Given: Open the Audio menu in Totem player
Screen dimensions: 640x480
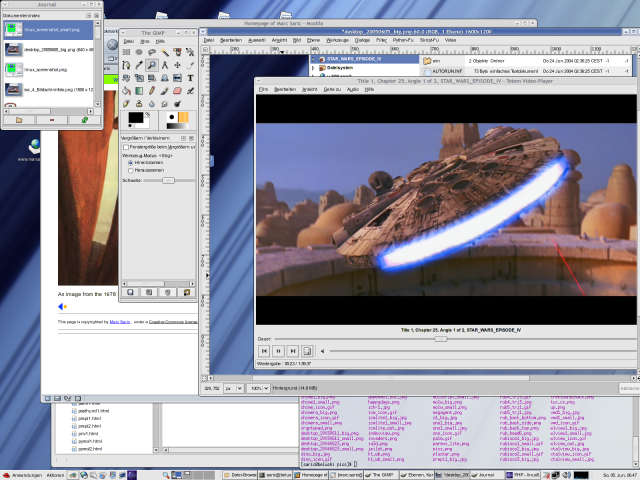Looking at the screenshot, I should coord(352,89).
